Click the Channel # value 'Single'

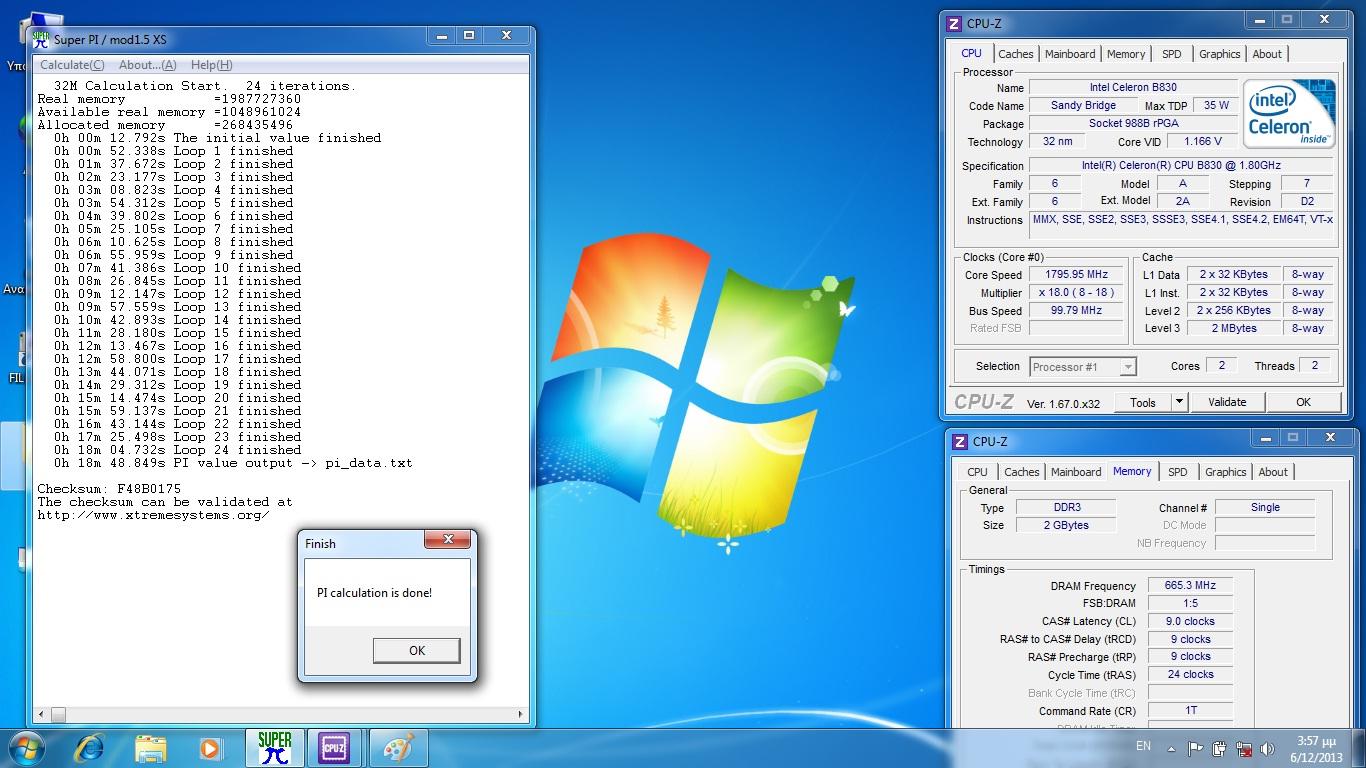(1265, 508)
